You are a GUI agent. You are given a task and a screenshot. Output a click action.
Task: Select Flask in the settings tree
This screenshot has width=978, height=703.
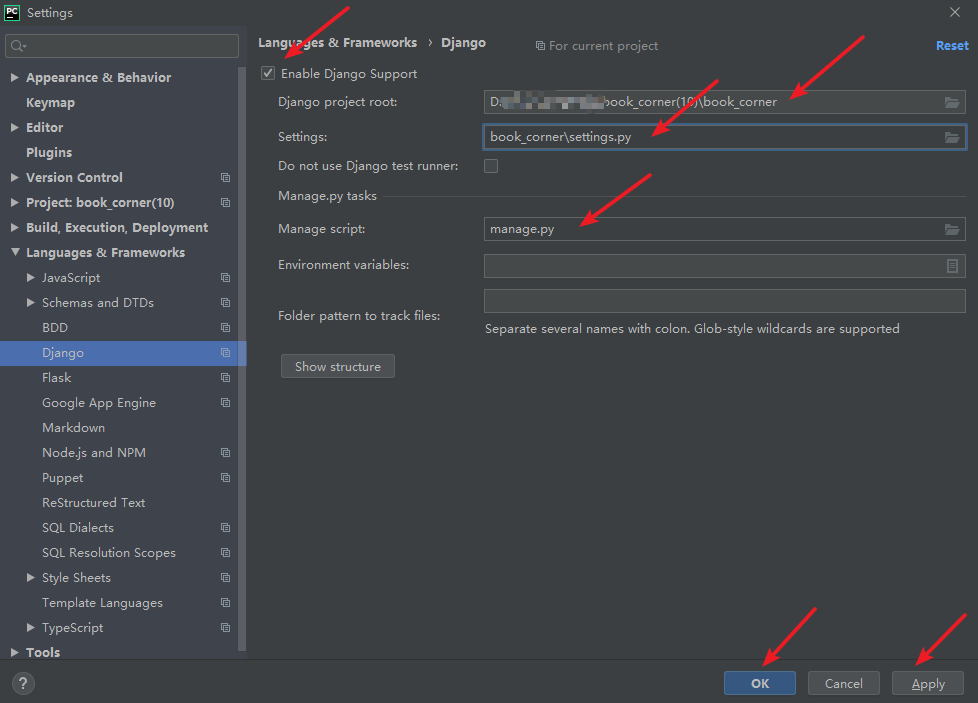57,378
